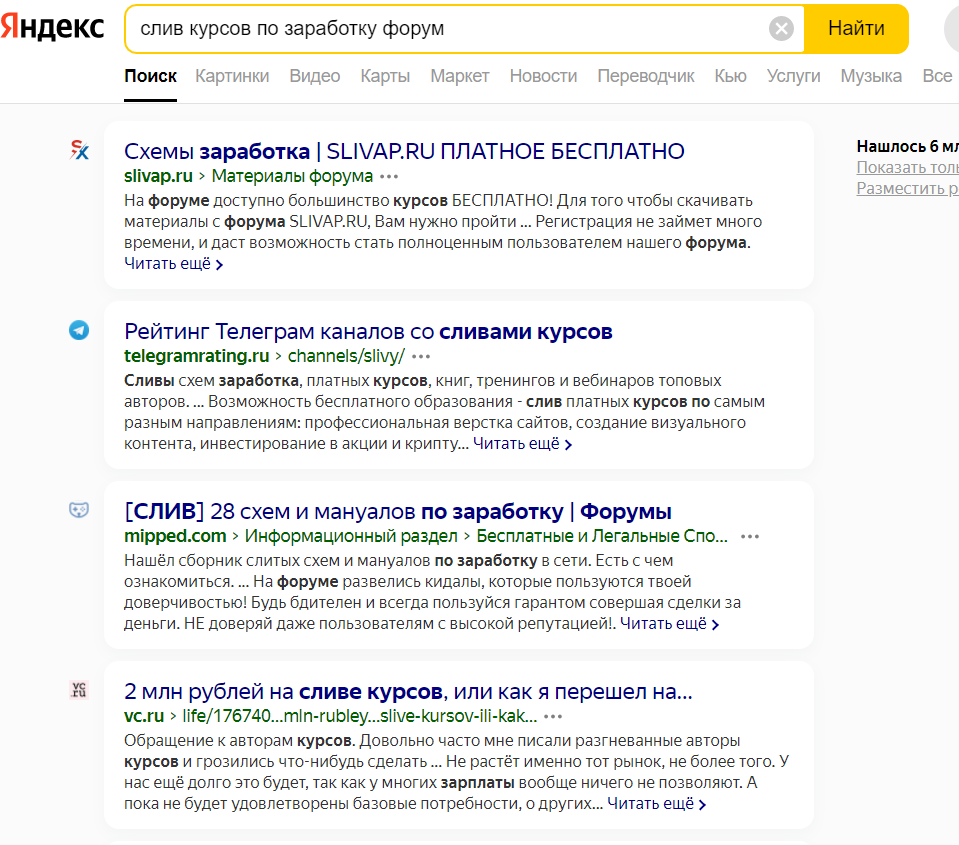Image resolution: width=959 pixels, height=845 pixels.
Task: Open slivap.ru site favicon
Action: coord(79,150)
